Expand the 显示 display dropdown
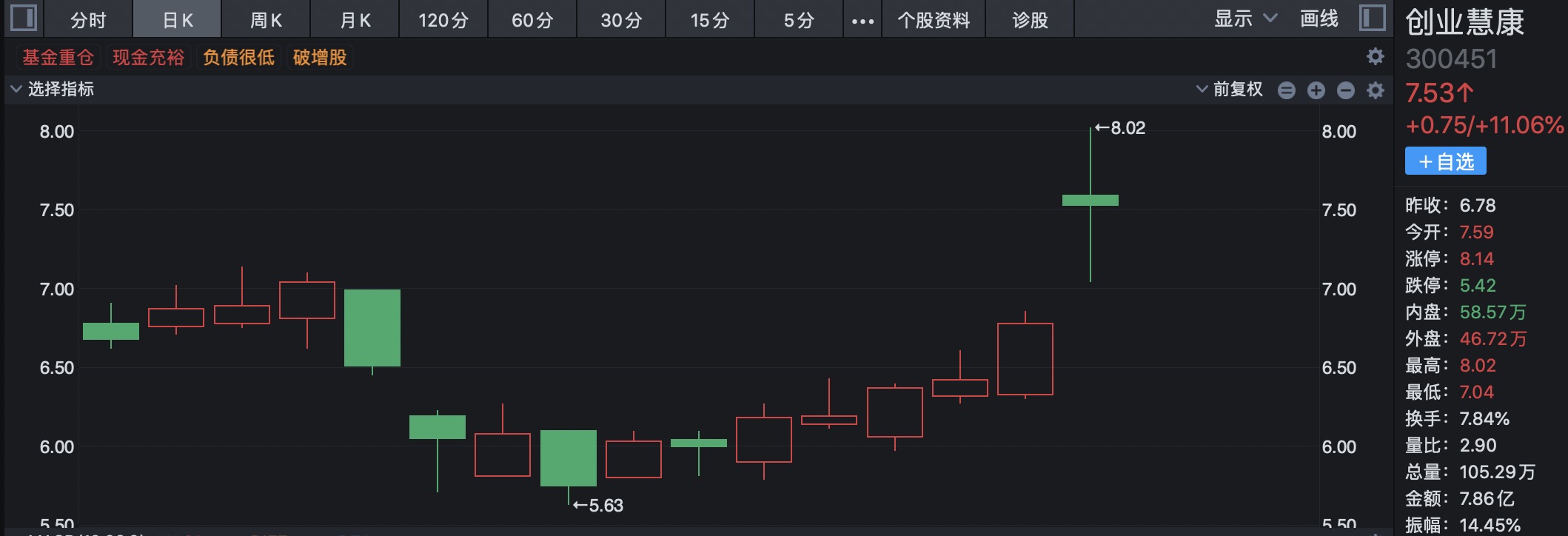Viewport: 1568px width, 536px height. (1246, 19)
